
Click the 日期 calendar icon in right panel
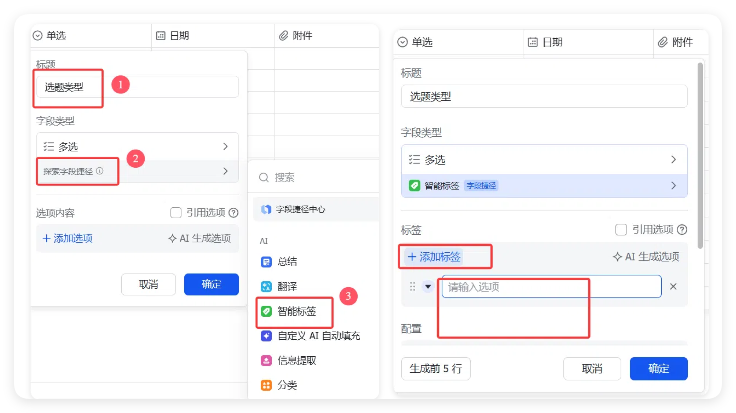pyautogui.click(x=533, y=42)
